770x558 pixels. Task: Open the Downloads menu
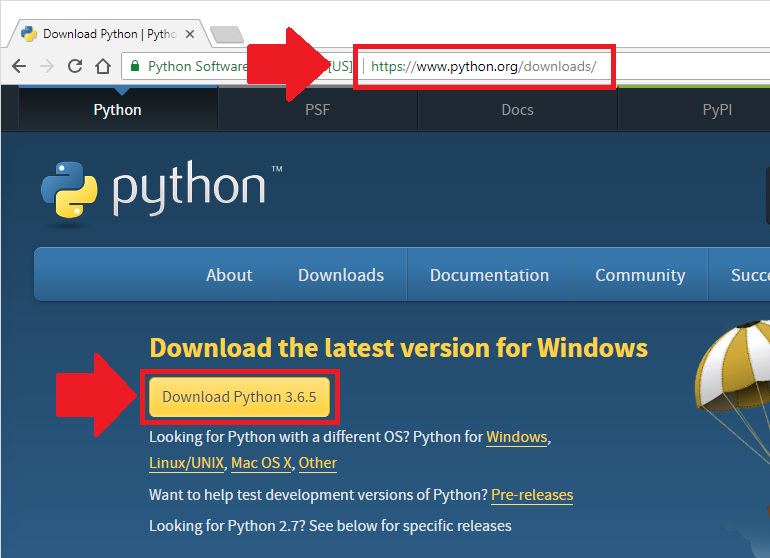click(341, 275)
